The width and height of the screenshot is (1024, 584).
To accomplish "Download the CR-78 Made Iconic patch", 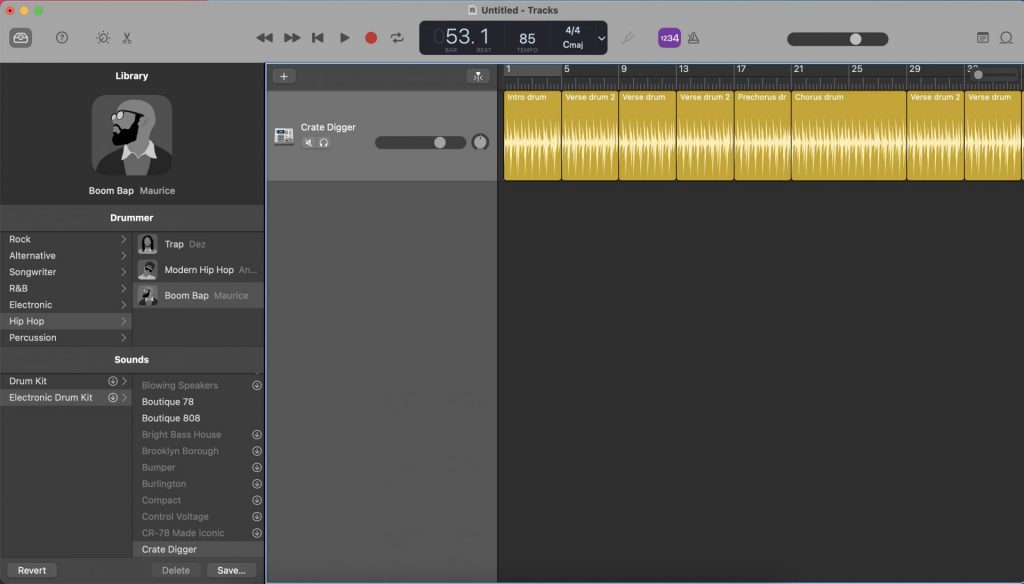I will click(x=257, y=533).
